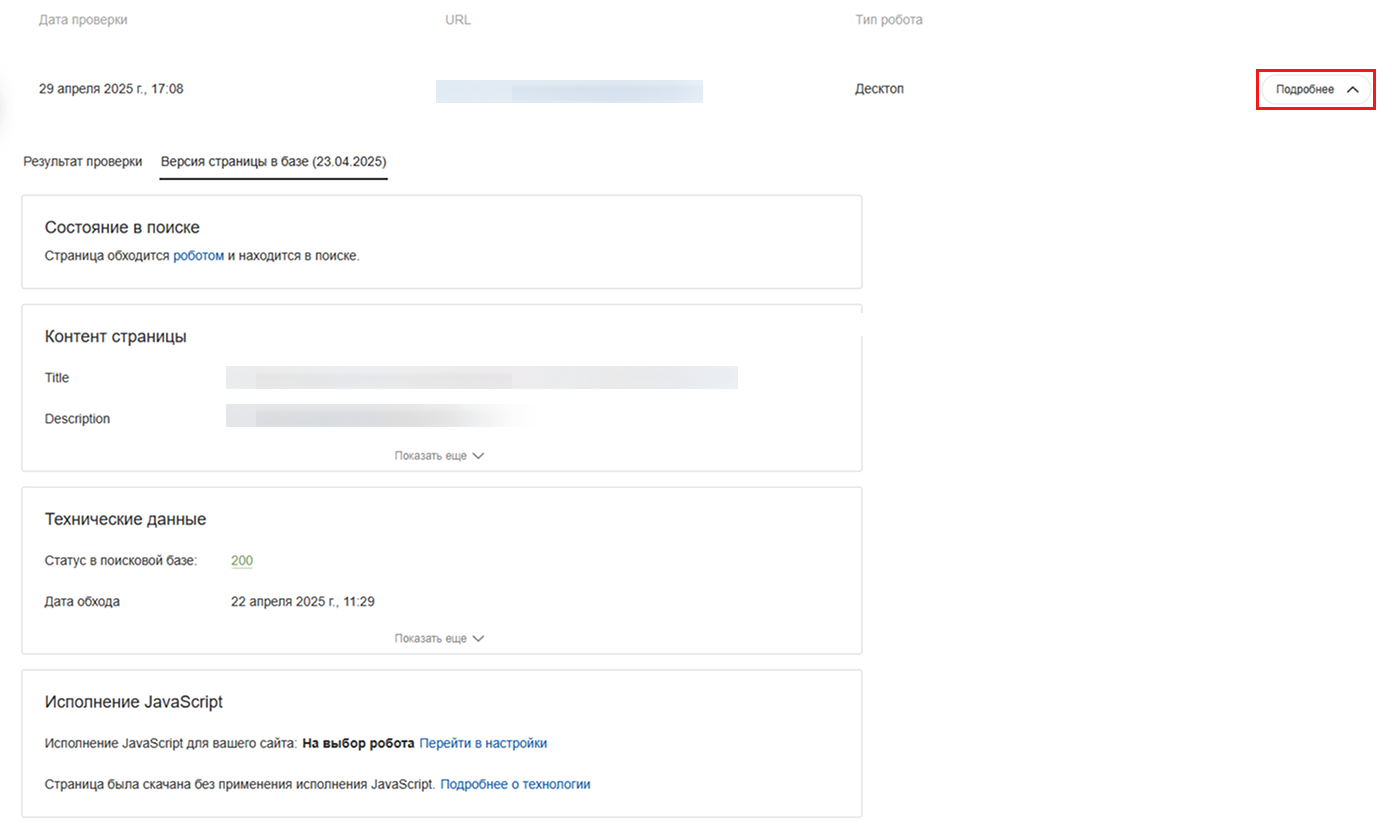
Task: Click the chevron in Технические данные card
Action: [x=478, y=638]
